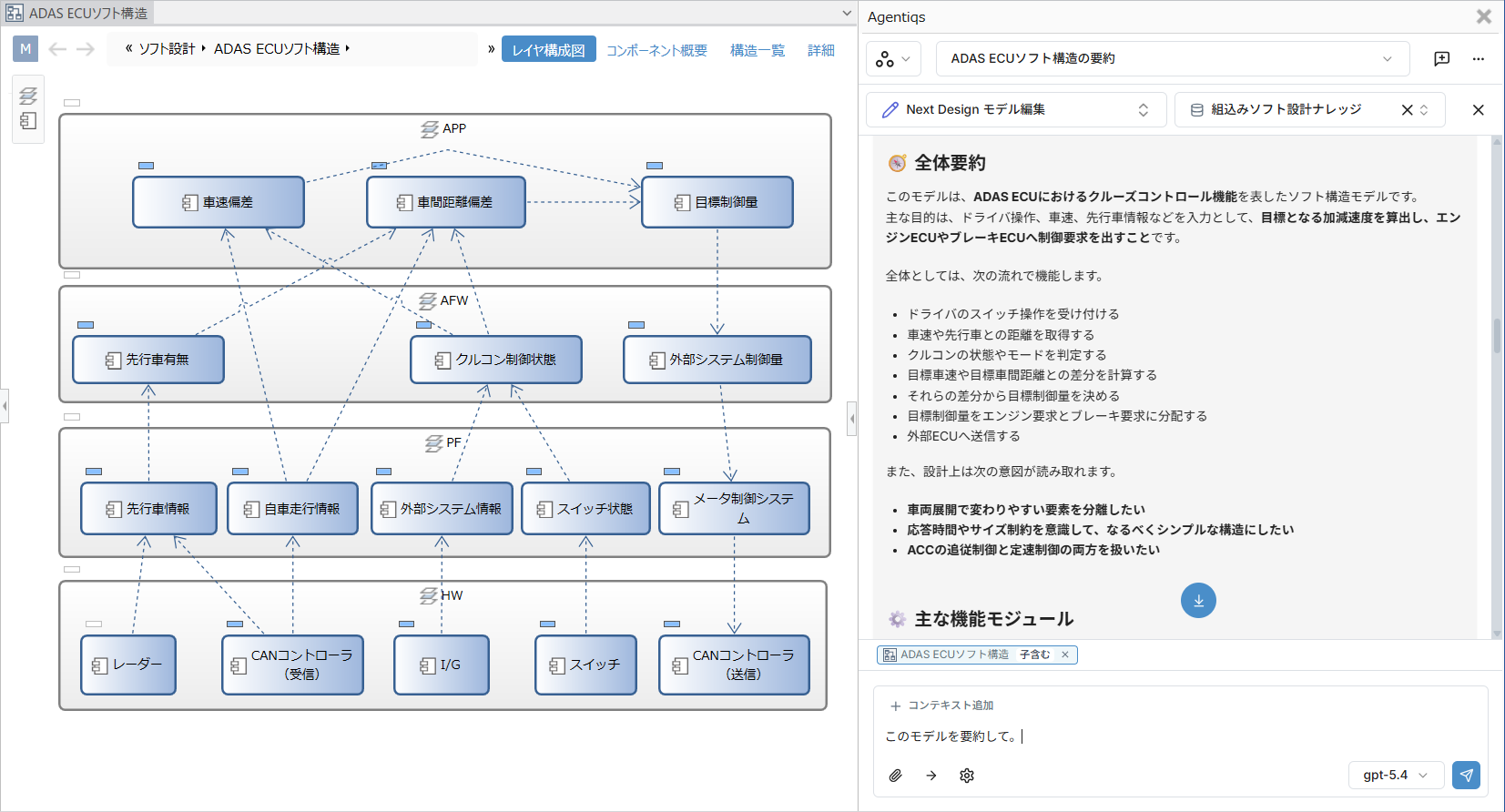Click the component tool icon in the left palette
Viewport: 1505px width, 812px height.
tap(28, 121)
